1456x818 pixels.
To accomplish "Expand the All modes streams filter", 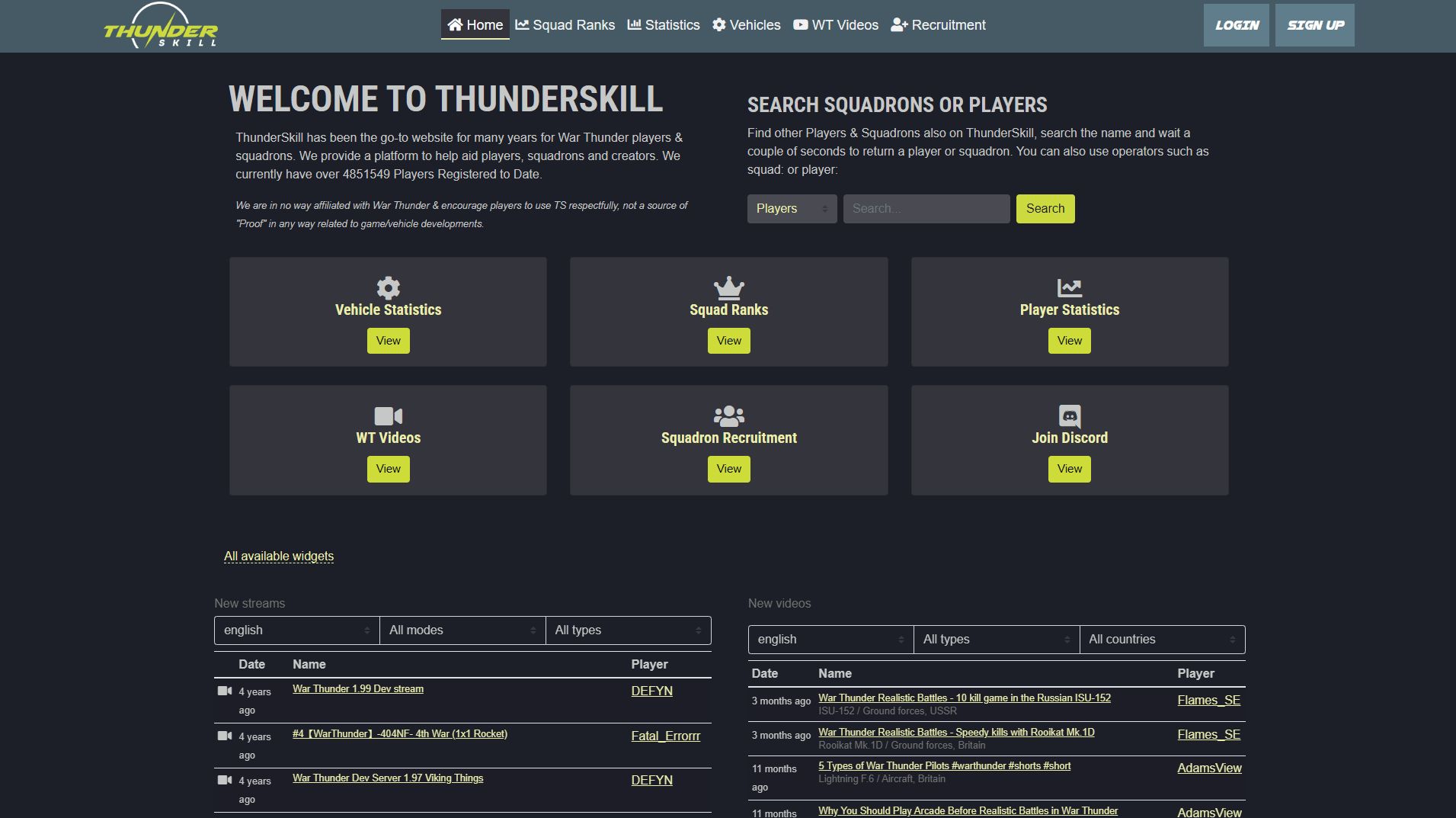I will [462, 630].
